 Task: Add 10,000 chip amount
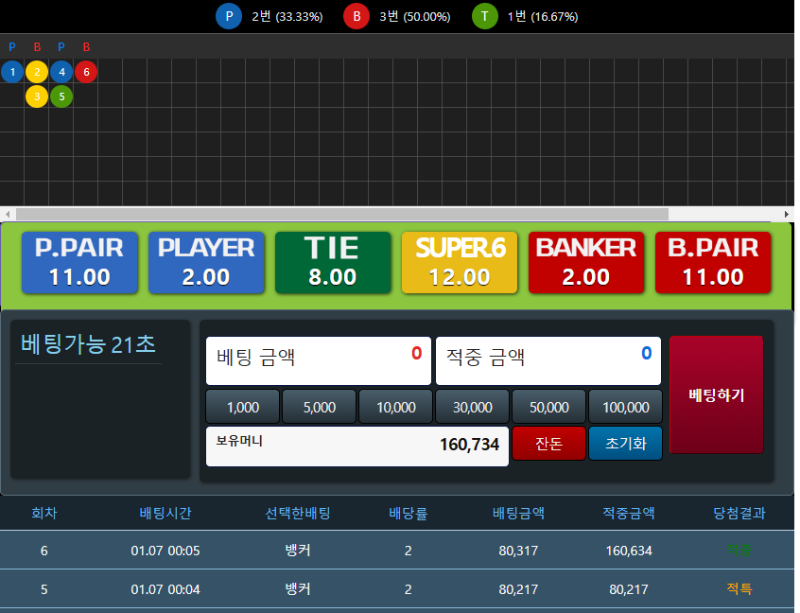click(396, 407)
